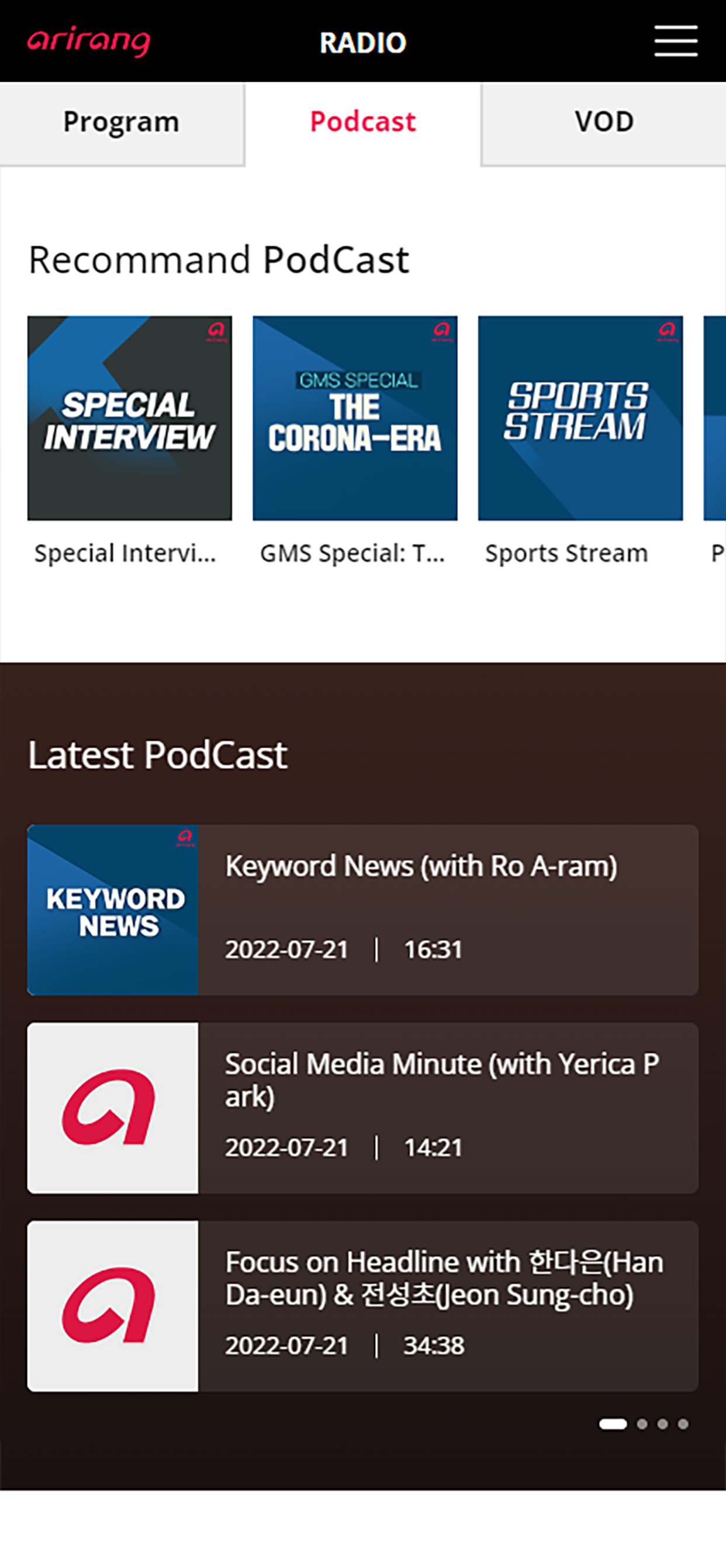
Task: Go to second pagination dot
Action: (642, 1424)
